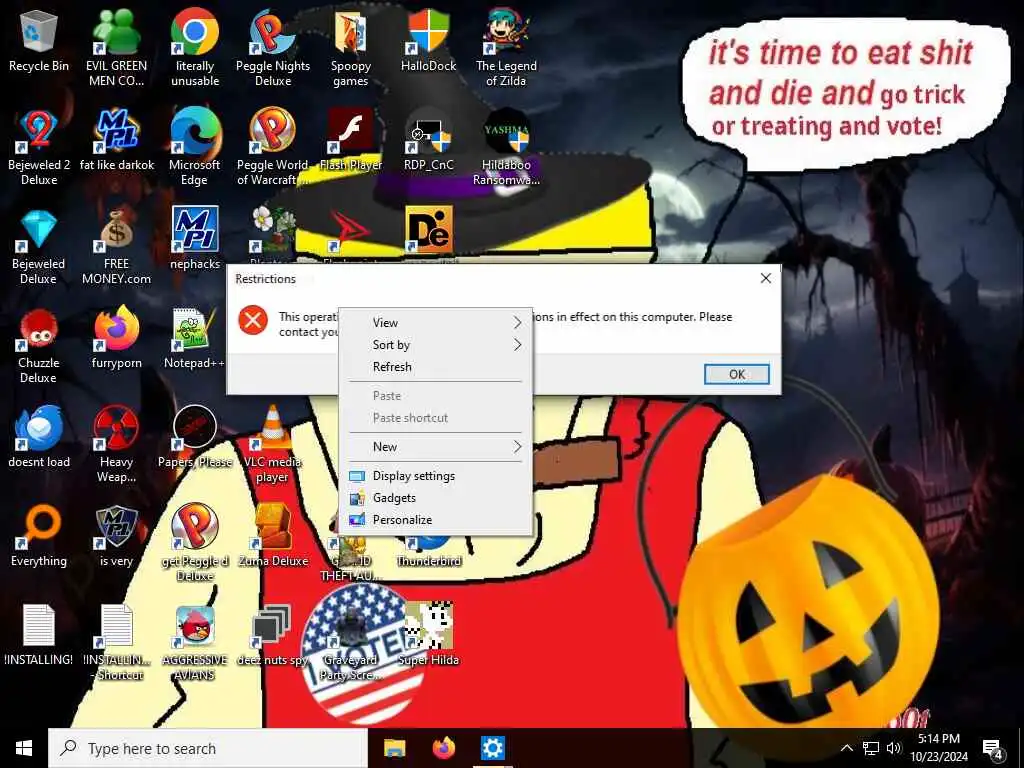This screenshot has height=768, width=1024.
Task: Expand the View submenu
Action: (436, 323)
